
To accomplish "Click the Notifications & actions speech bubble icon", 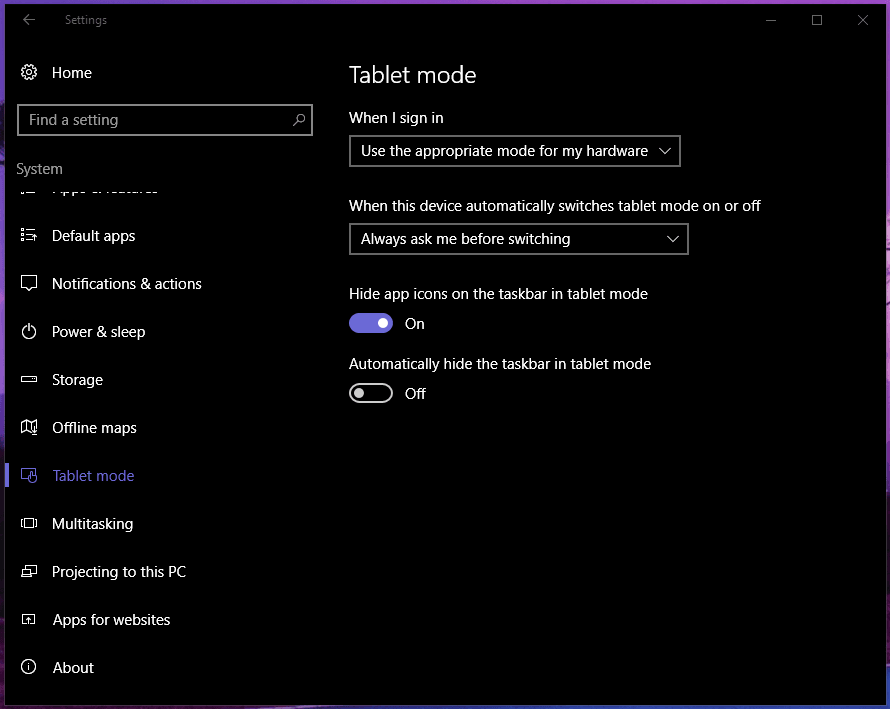I will 29,284.
